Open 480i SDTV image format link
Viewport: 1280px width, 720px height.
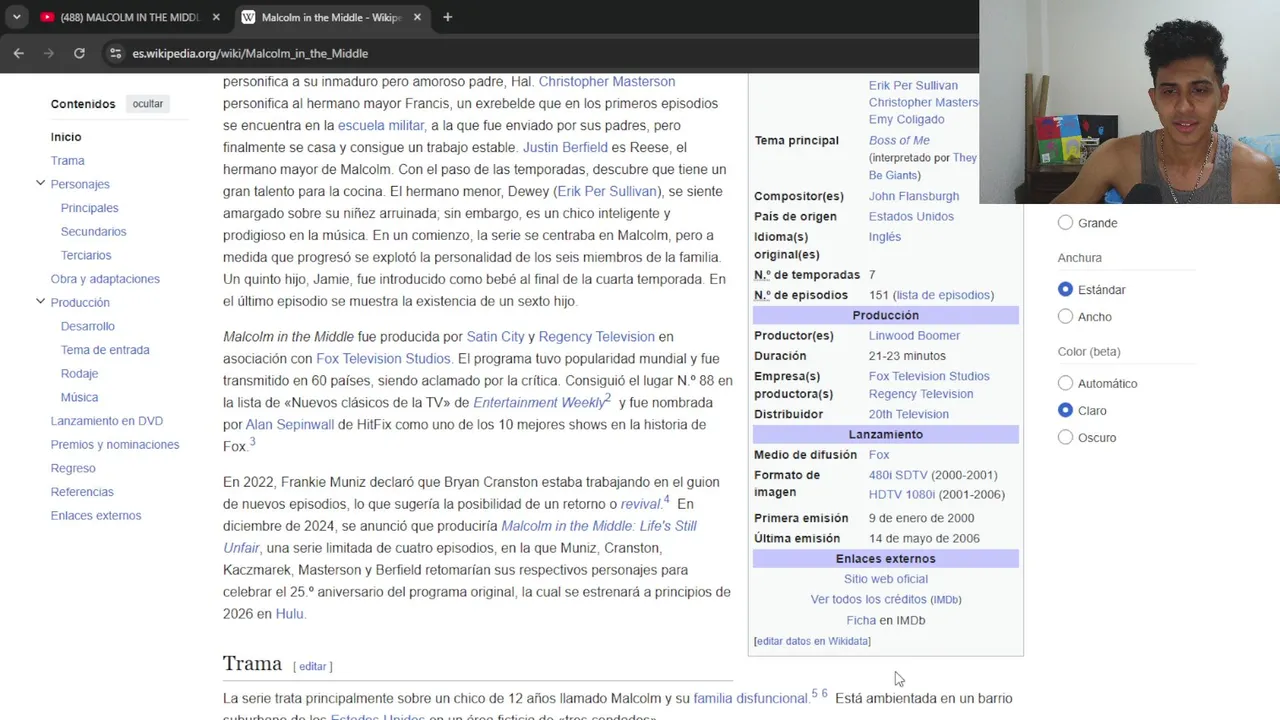(898, 475)
